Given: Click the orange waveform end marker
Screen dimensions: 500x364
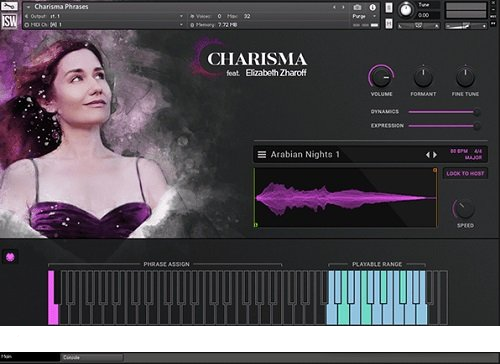Looking at the screenshot, I should coord(435,170).
